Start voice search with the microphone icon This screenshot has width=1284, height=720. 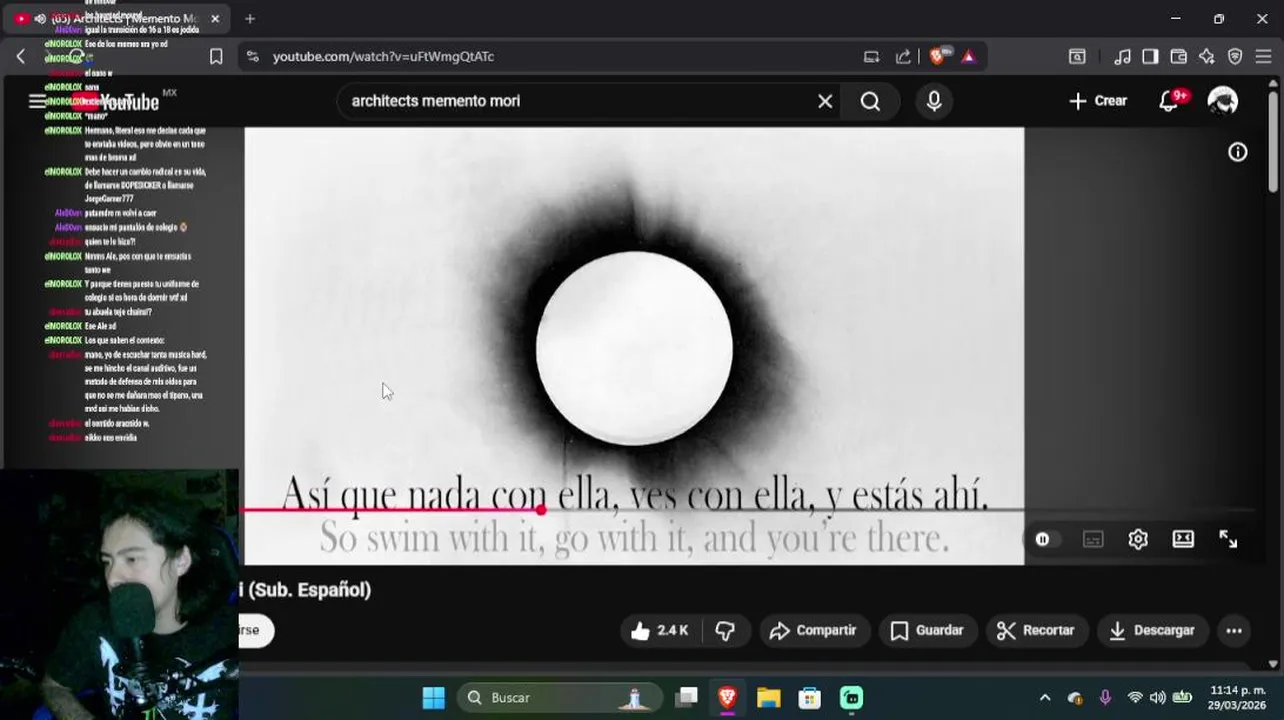934,101
